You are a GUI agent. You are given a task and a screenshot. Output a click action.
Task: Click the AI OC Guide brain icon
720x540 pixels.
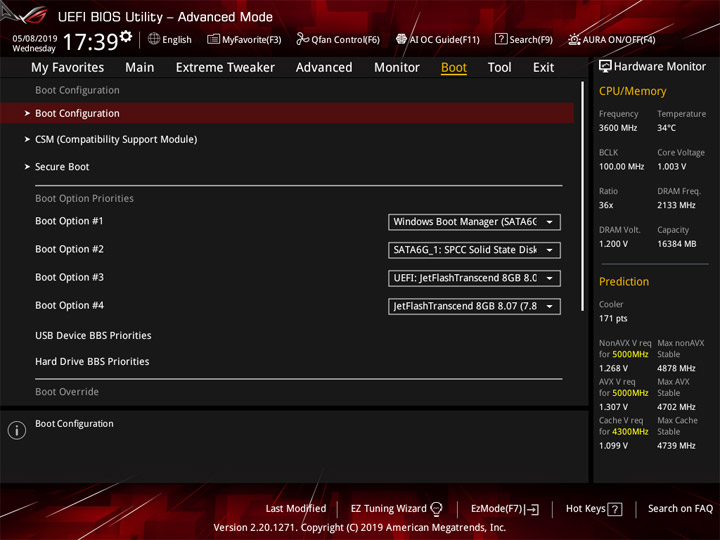pyautogui.click(x=401, y=39)
